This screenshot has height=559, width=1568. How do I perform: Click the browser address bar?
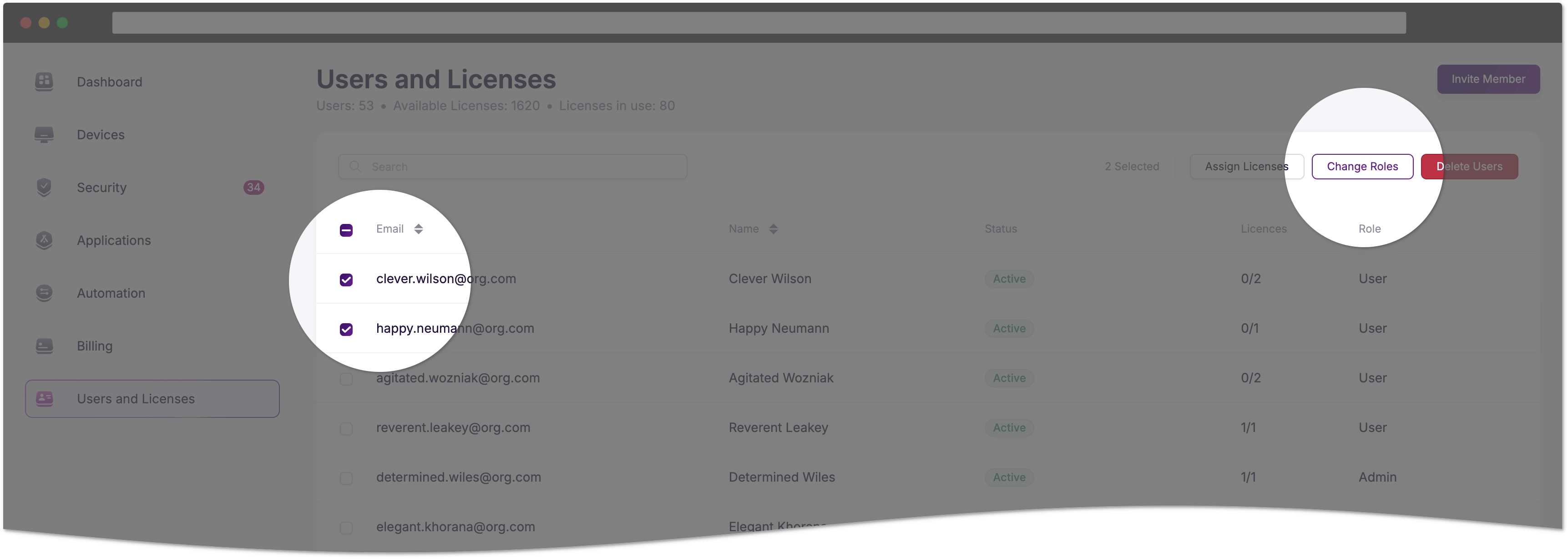759,22
